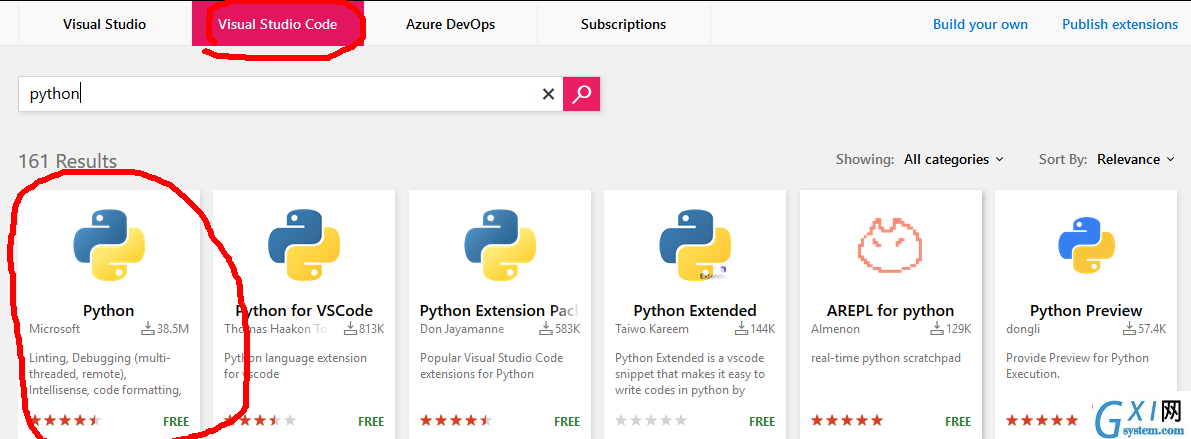The width and height of the screenshot is (1191, 439).
Task: Click the 813K download count
Action: tap(363, 329)
